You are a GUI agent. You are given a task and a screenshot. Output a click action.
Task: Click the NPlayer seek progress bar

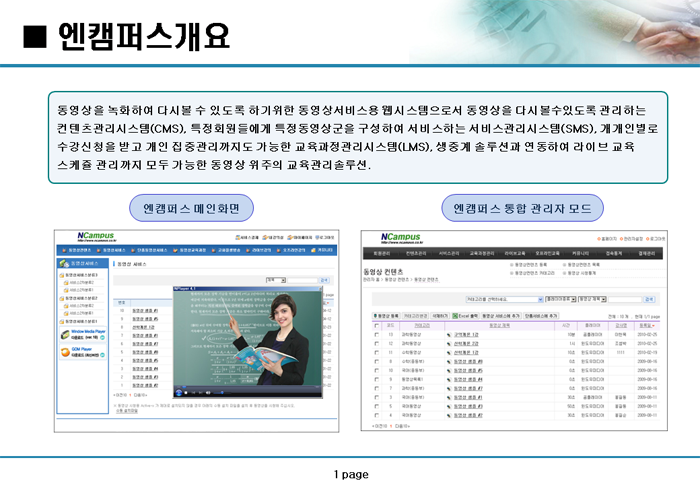coord(247,387)
